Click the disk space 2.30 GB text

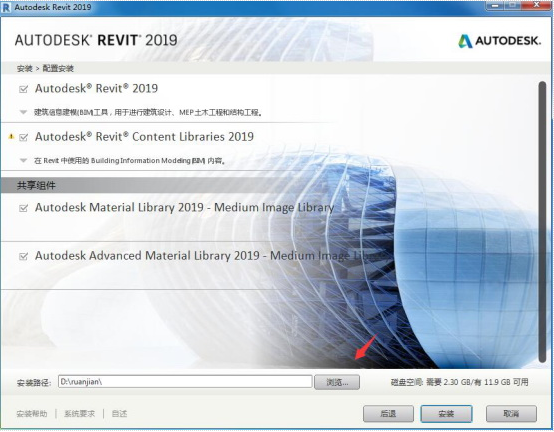460,382
